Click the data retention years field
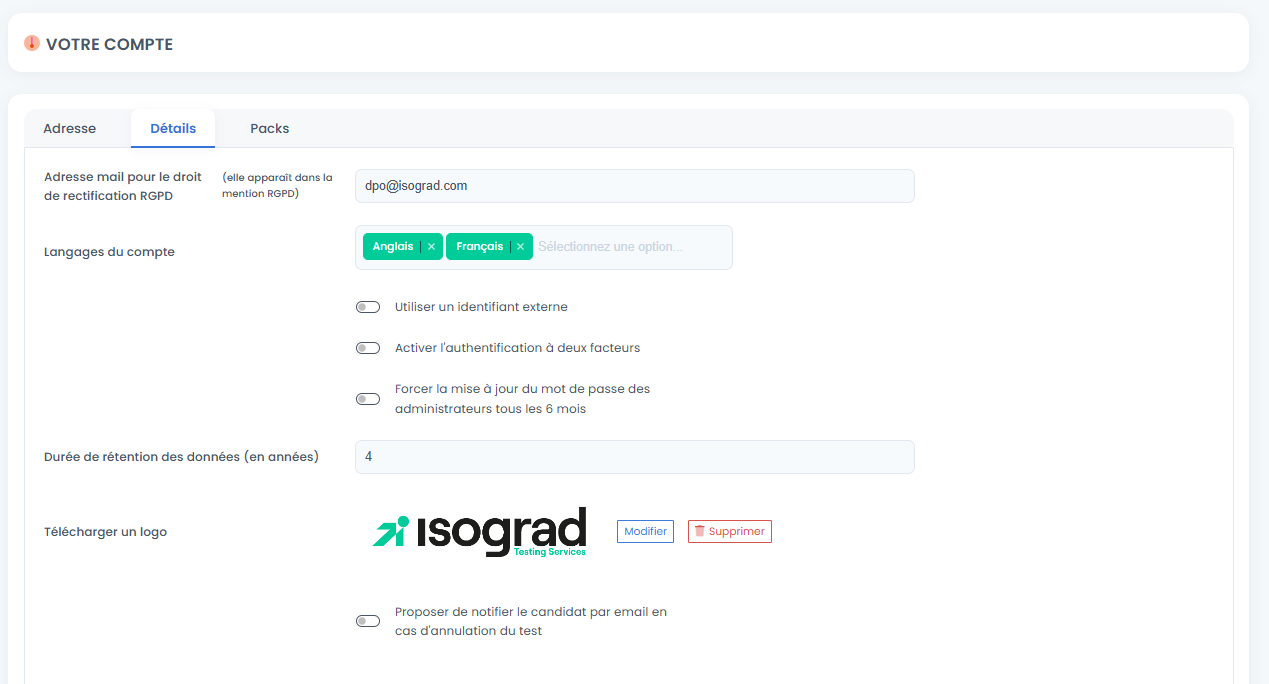The height and width of the screenshot is (684, 1269). (x=635, y=457)
